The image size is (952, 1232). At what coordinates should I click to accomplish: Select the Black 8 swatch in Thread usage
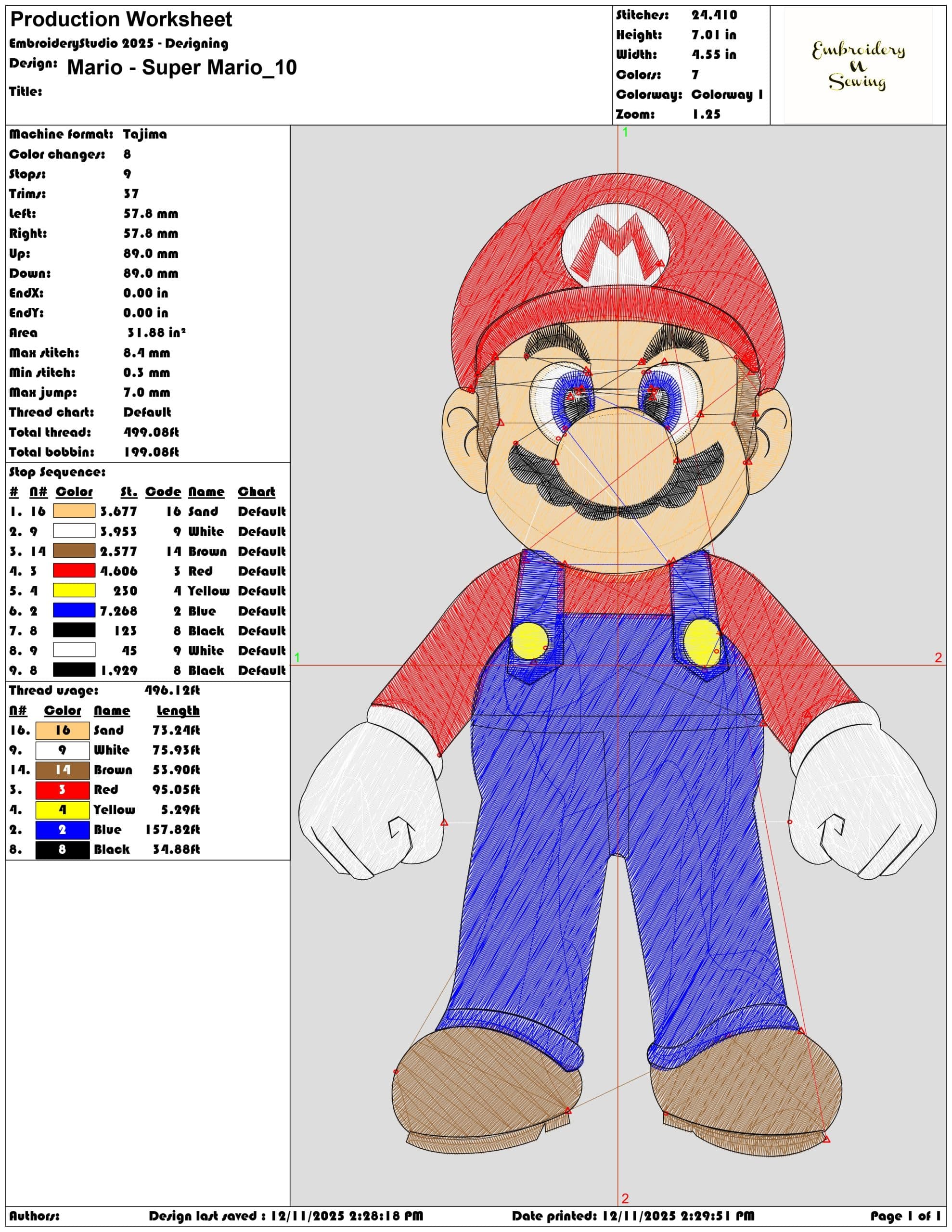(x=62, y=849)
